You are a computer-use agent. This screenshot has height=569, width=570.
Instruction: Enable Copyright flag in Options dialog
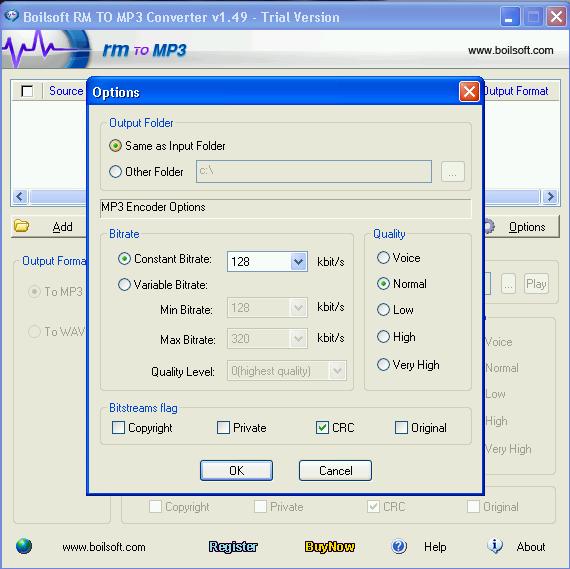[119, 427]
